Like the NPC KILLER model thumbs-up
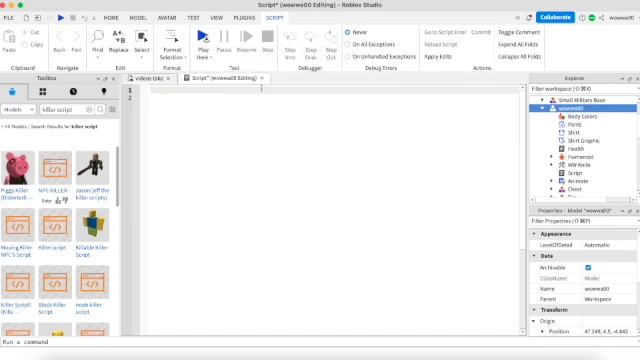640x360 pixels. click(58, 200)
